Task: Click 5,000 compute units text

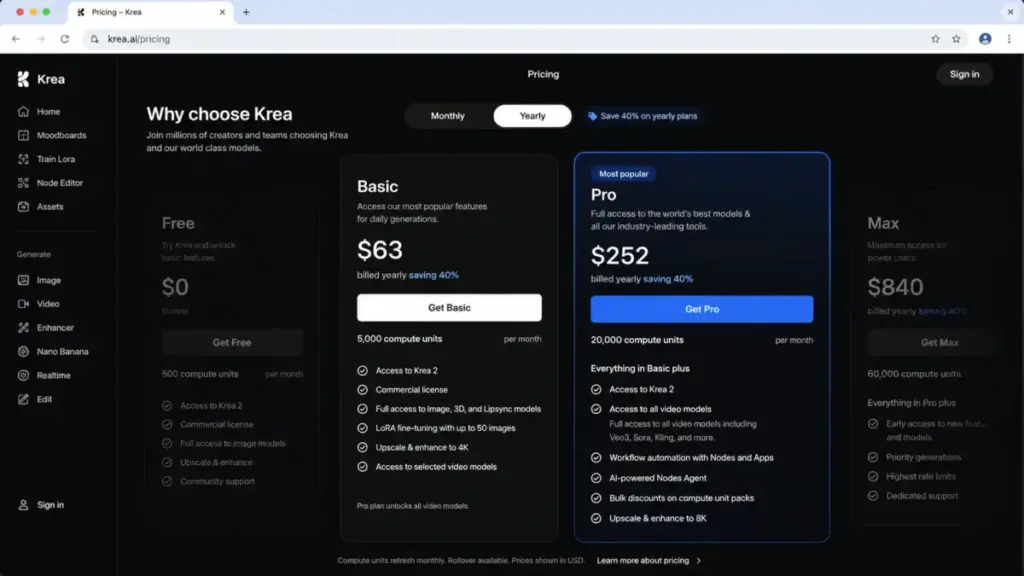Action: coord(400,339)
